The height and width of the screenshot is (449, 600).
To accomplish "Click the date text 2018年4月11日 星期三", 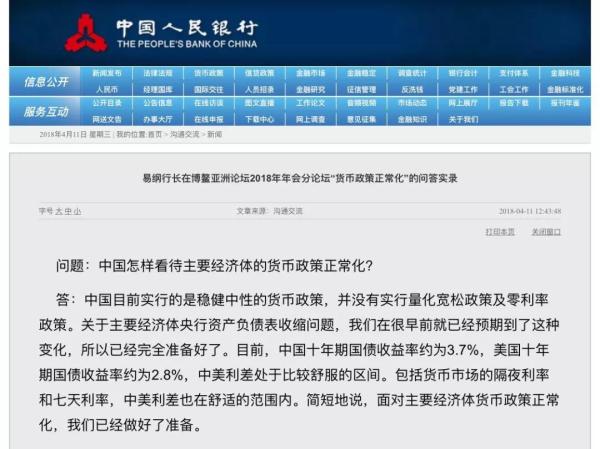I will tap(75, 134).
